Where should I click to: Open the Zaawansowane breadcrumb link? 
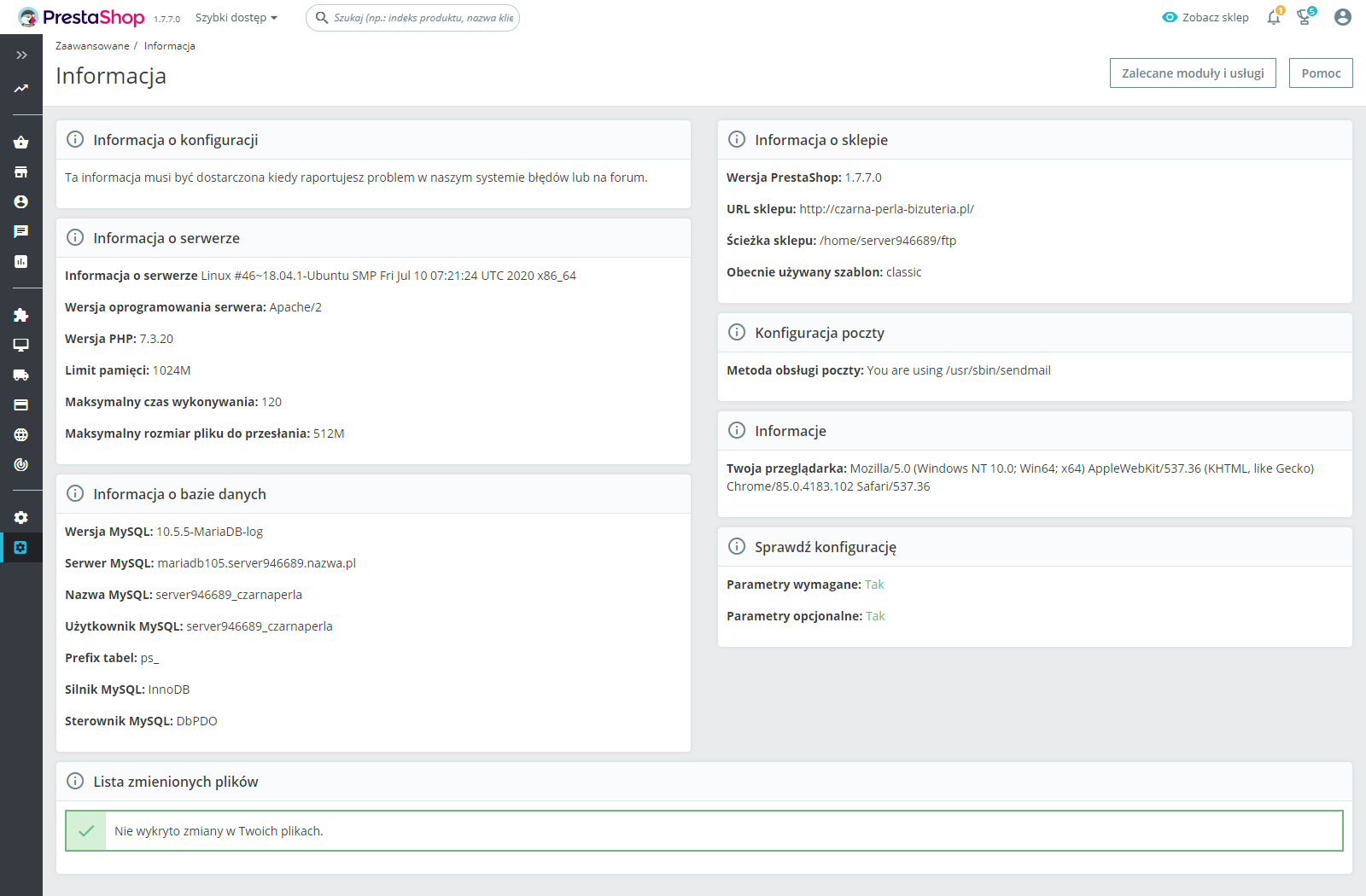point(90,45)
